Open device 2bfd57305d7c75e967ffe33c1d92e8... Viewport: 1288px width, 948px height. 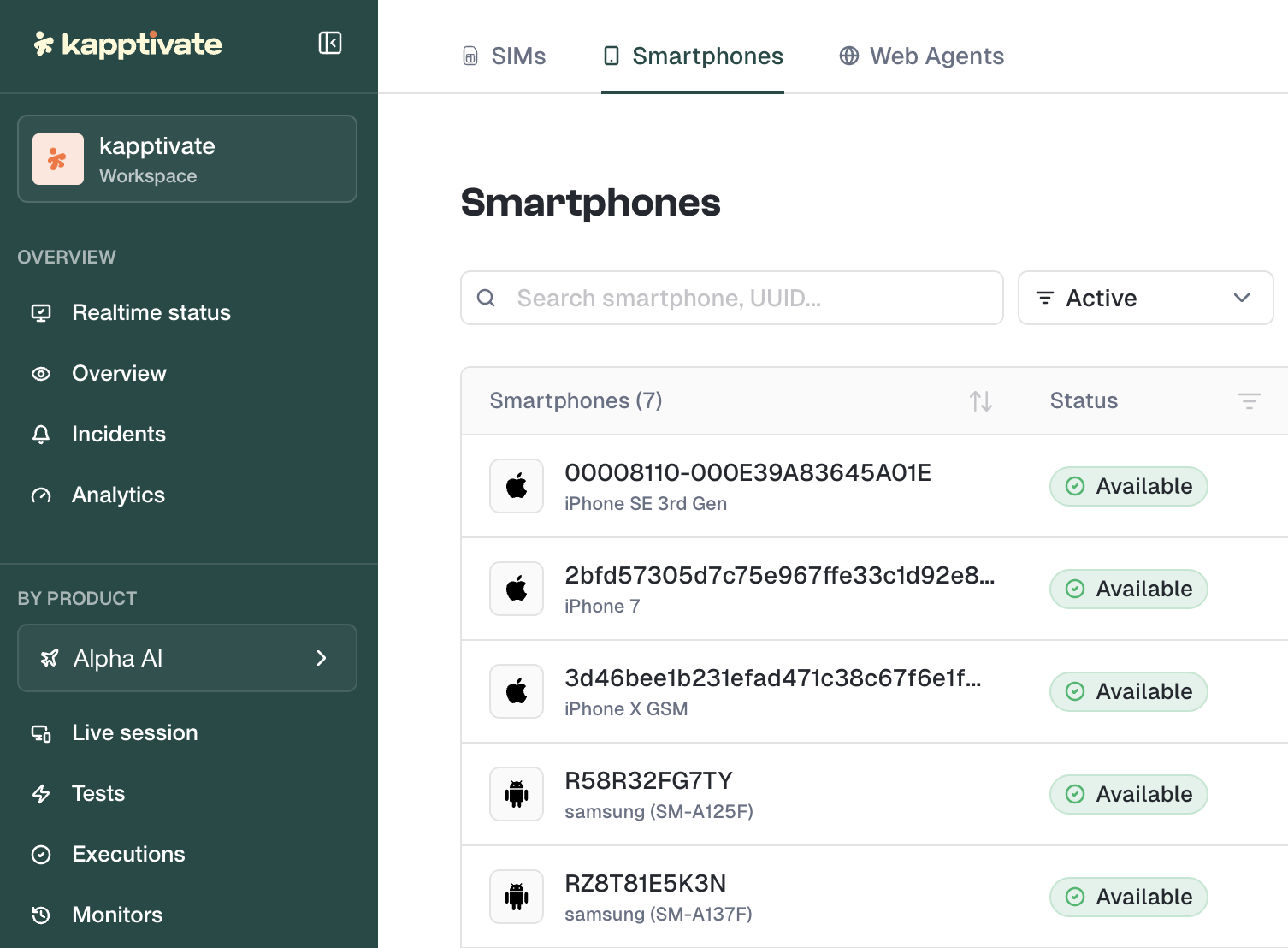tap(779, 575)
